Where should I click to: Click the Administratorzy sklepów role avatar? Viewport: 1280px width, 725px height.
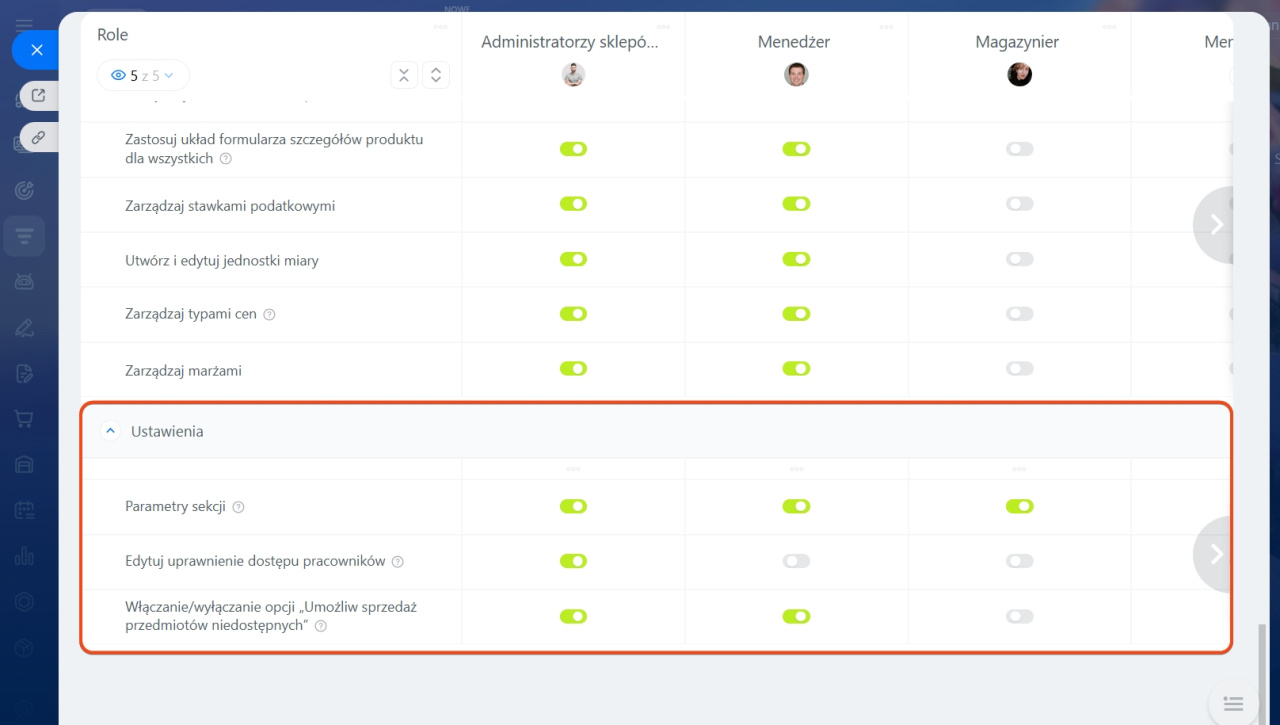tap(573, 74)
